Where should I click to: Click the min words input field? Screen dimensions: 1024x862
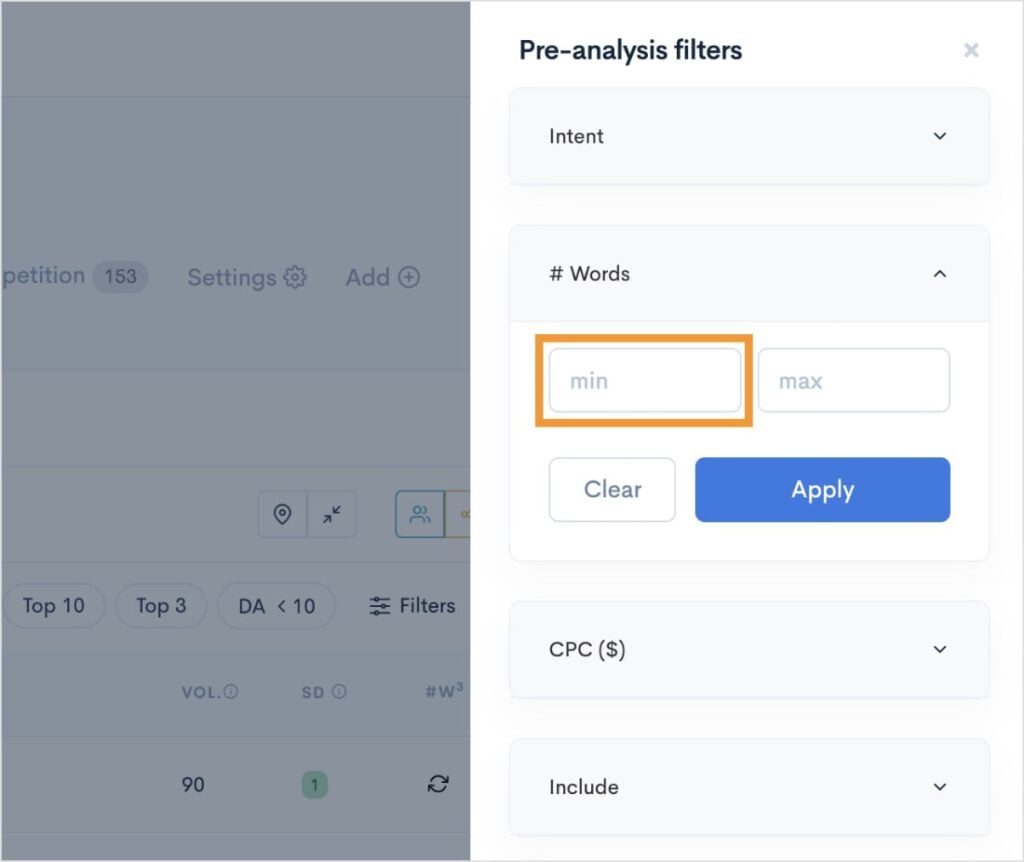tap(645, 381)
